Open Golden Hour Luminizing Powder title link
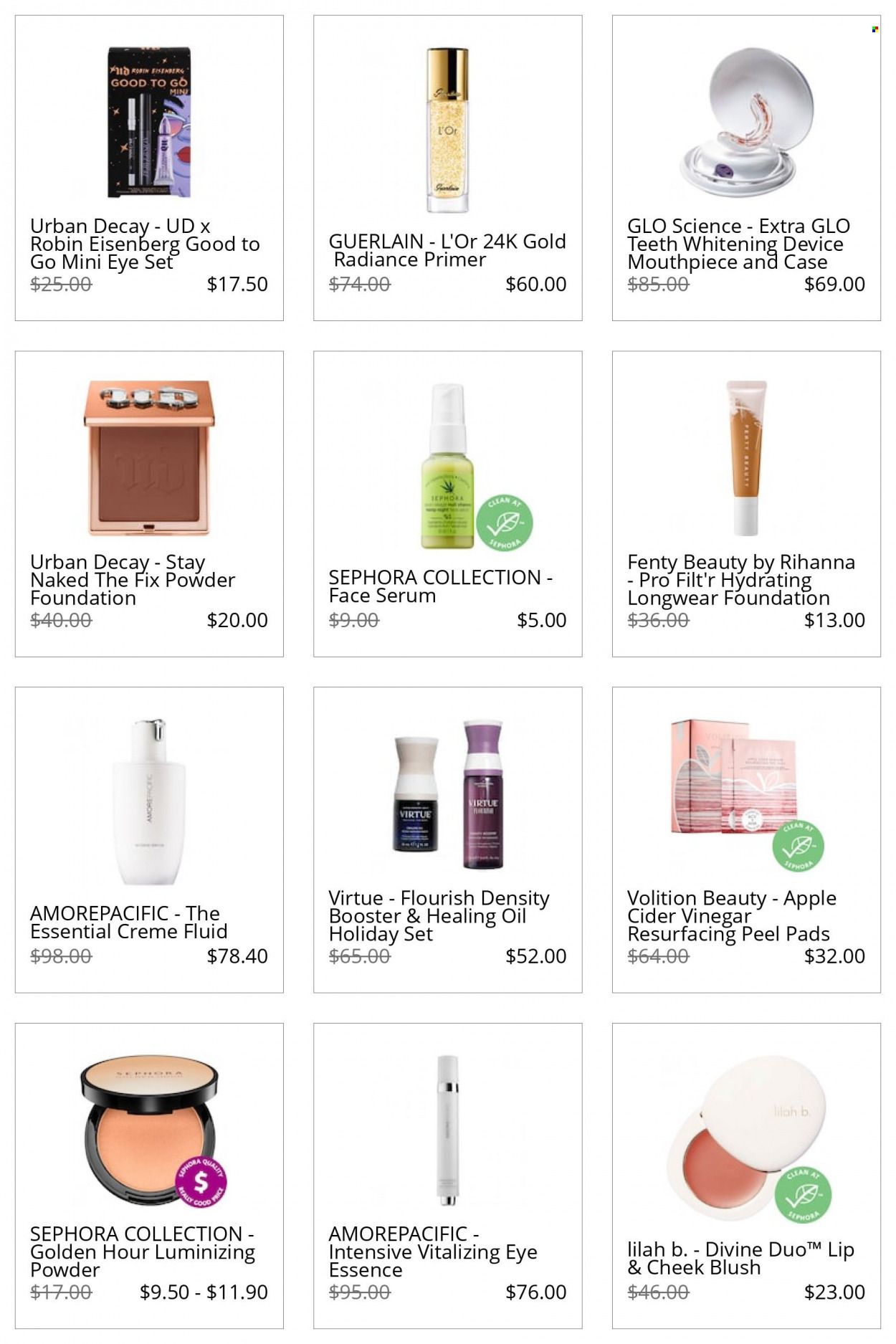 coord(143,1252)
